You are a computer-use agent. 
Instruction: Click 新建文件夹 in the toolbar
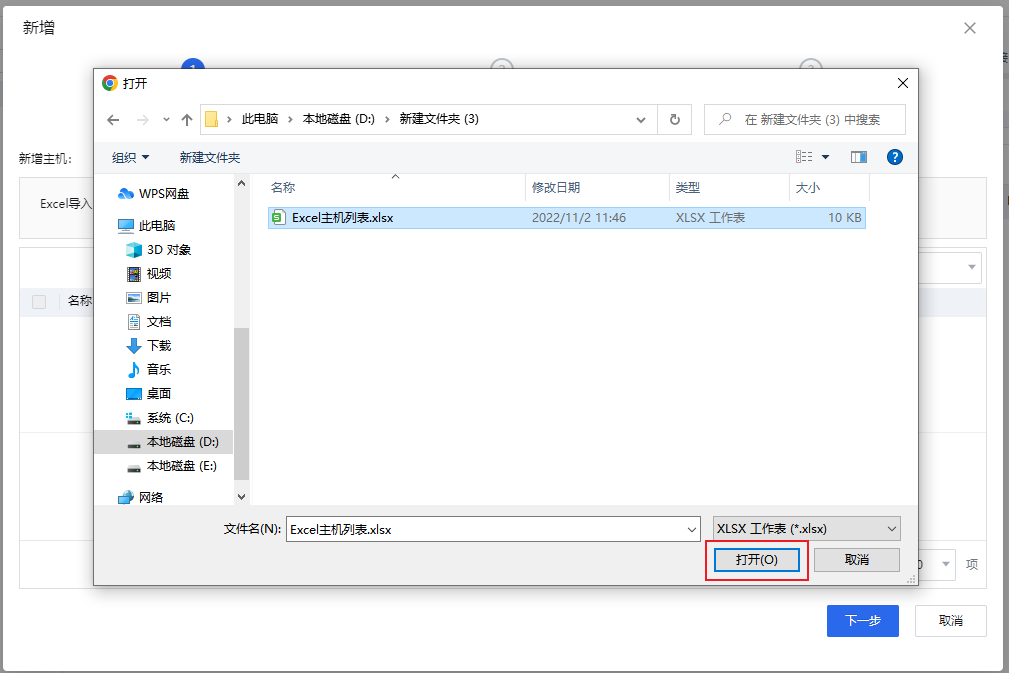click(210, 157)
